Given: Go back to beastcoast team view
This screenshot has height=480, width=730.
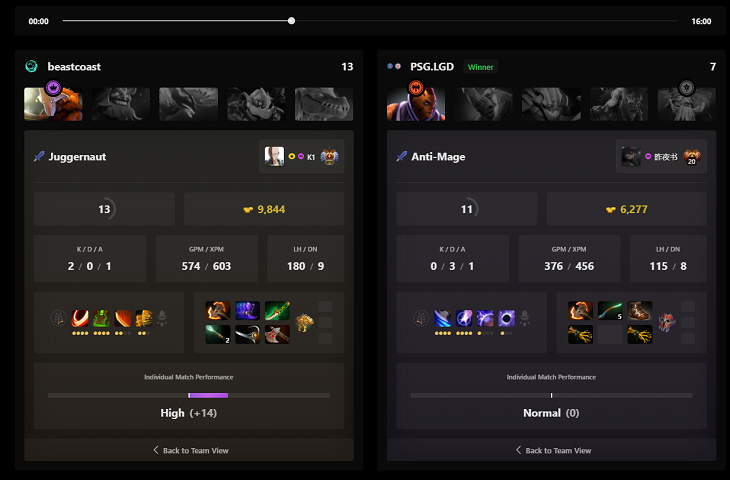Looking at the screenshot, I should (x=191, y=450).
